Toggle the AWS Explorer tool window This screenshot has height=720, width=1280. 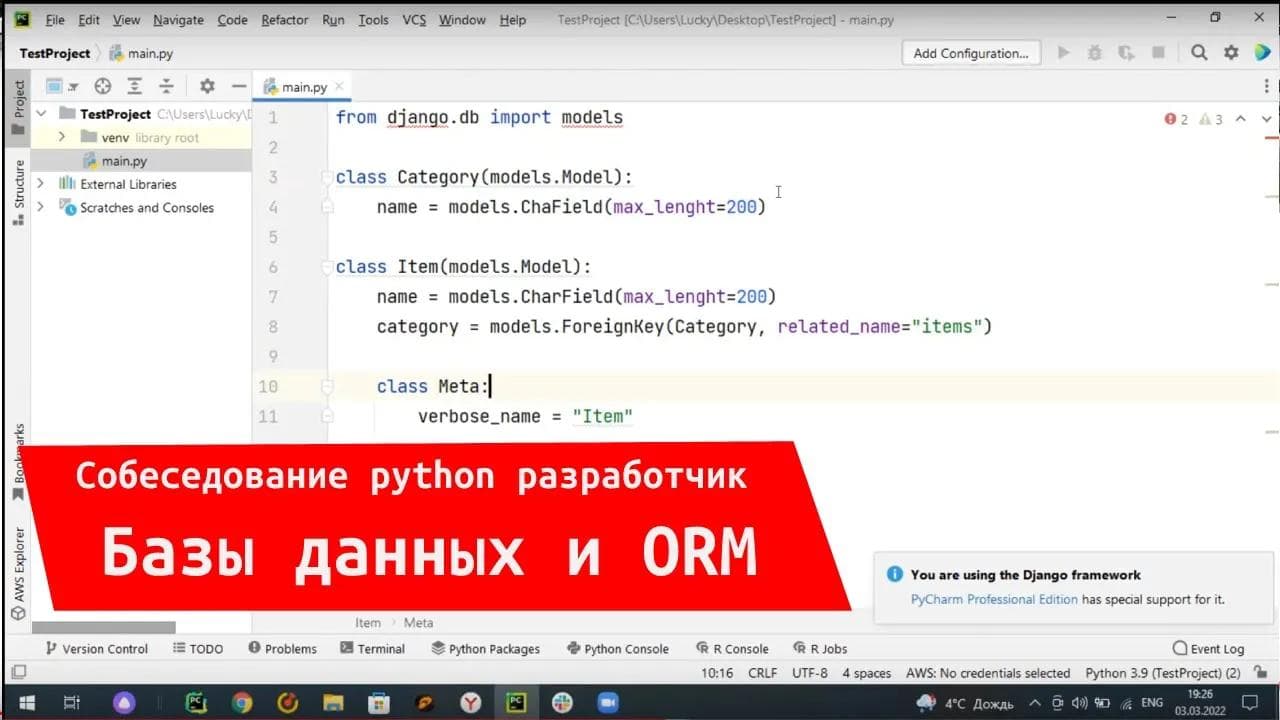tap(15, 560)
